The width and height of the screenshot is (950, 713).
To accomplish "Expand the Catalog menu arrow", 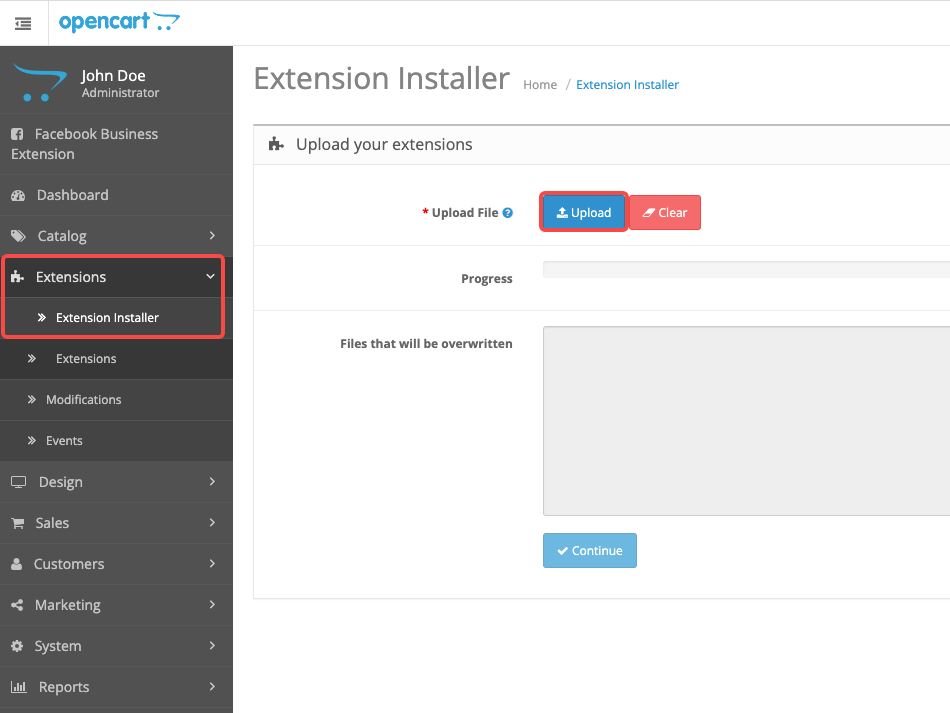I will click(212, 235).
